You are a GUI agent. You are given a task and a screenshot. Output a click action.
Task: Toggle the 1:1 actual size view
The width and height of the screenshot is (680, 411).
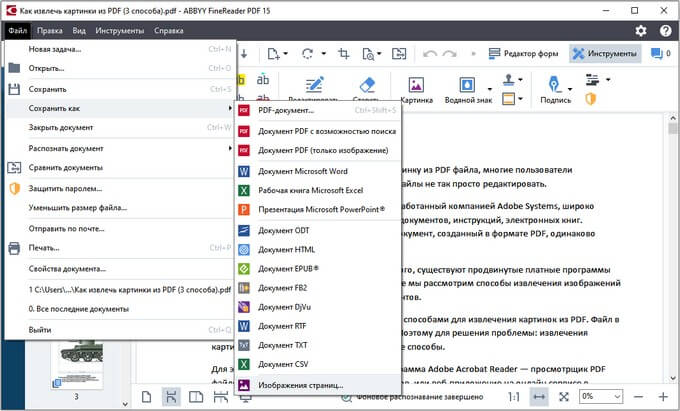coord(513,397)
